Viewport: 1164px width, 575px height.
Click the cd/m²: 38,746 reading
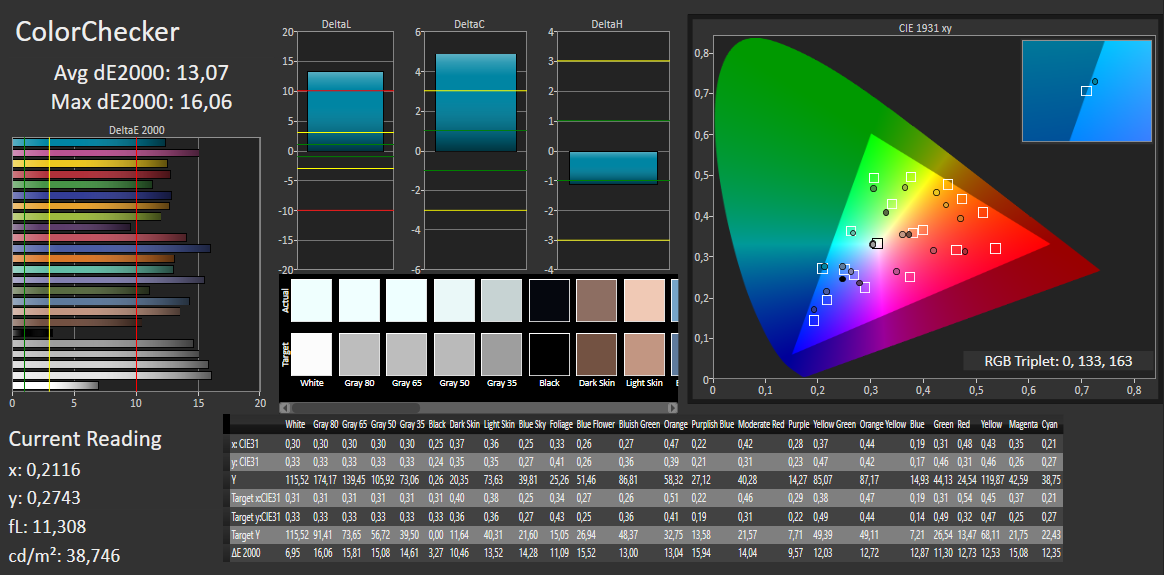(64, 555)
